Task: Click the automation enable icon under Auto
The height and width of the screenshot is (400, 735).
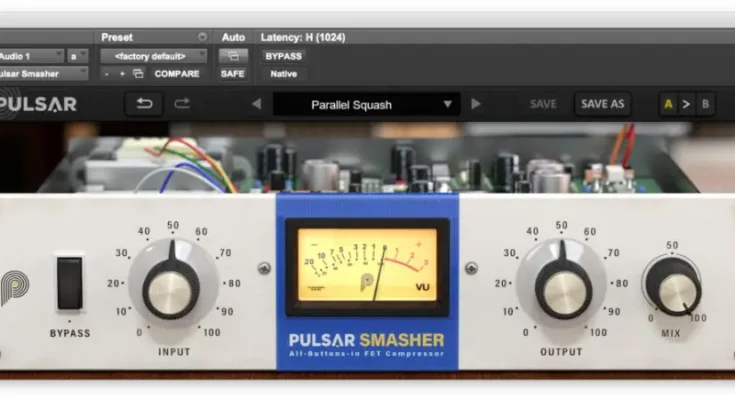Action: [232, 56]
